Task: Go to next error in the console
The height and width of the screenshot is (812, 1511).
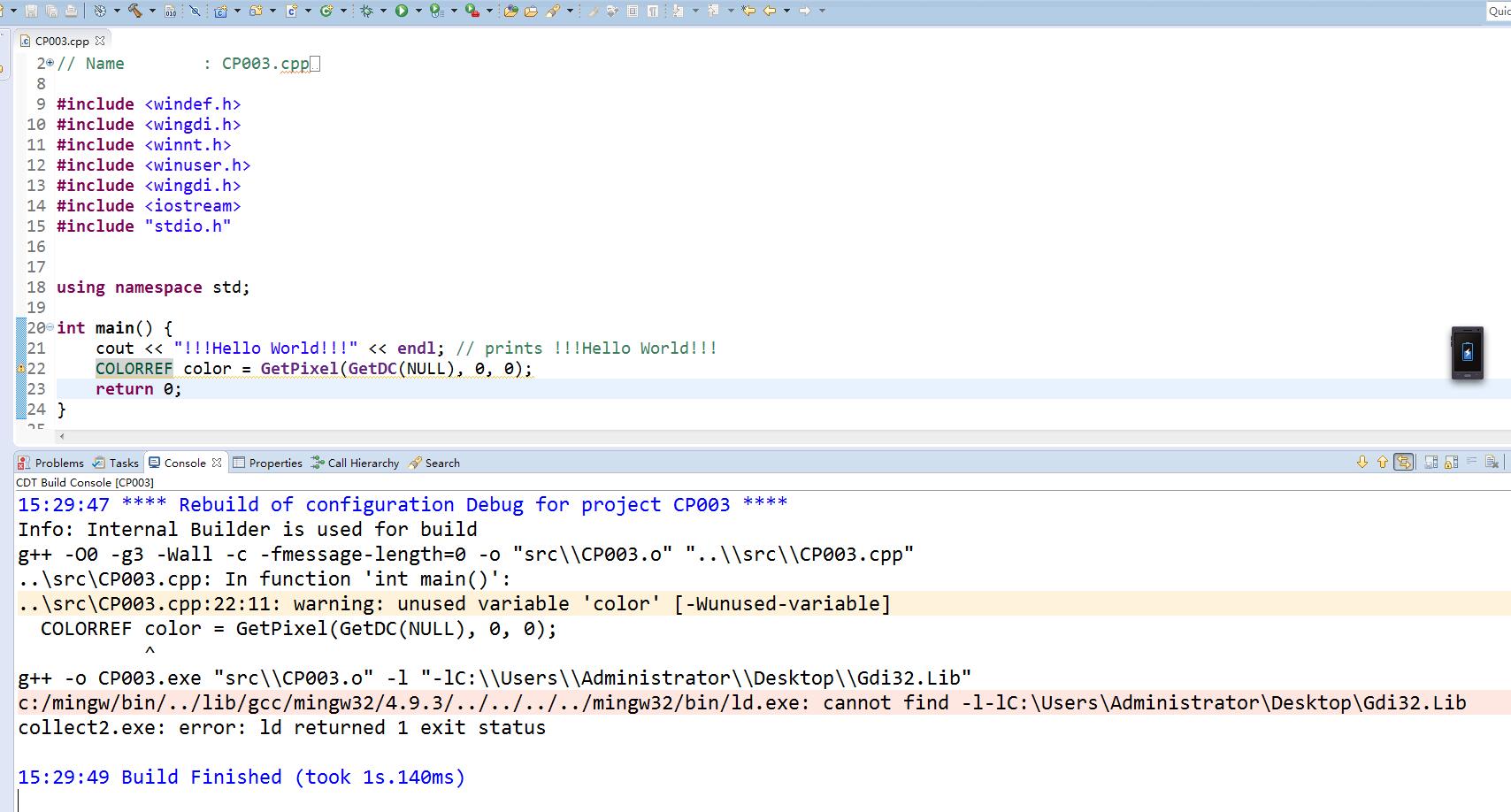Action: click(1362, 463)
